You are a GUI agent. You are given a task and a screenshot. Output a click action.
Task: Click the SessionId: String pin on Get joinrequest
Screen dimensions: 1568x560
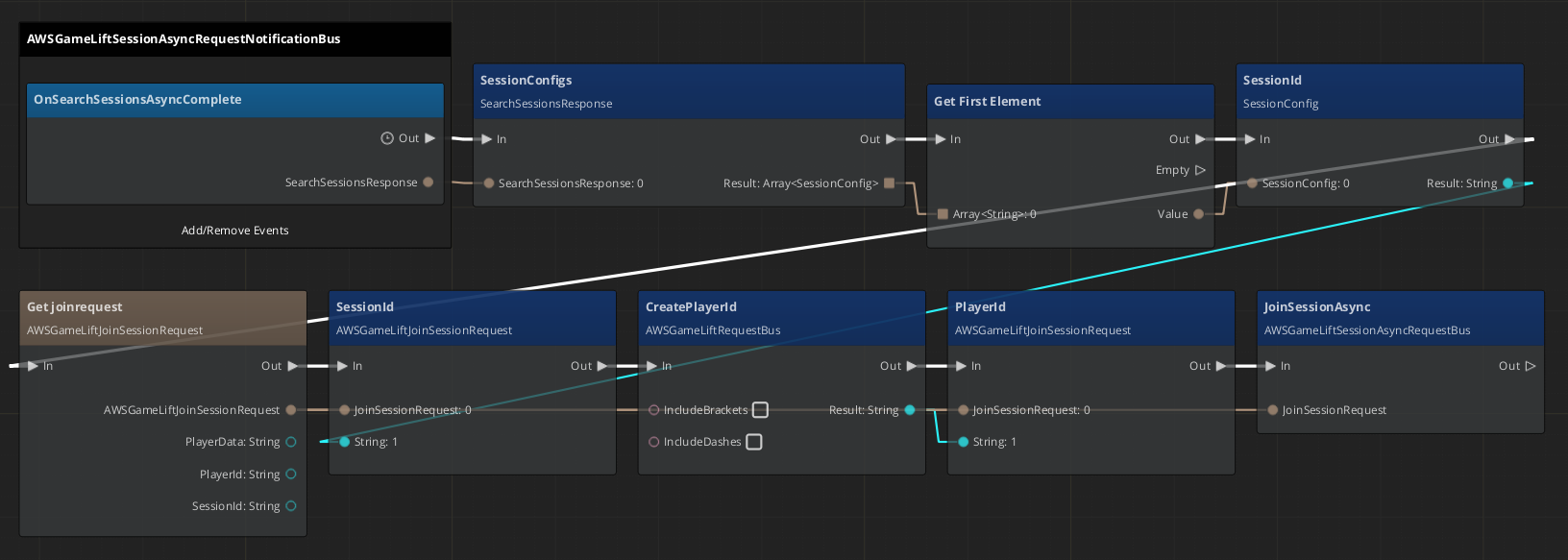[291, 506]
